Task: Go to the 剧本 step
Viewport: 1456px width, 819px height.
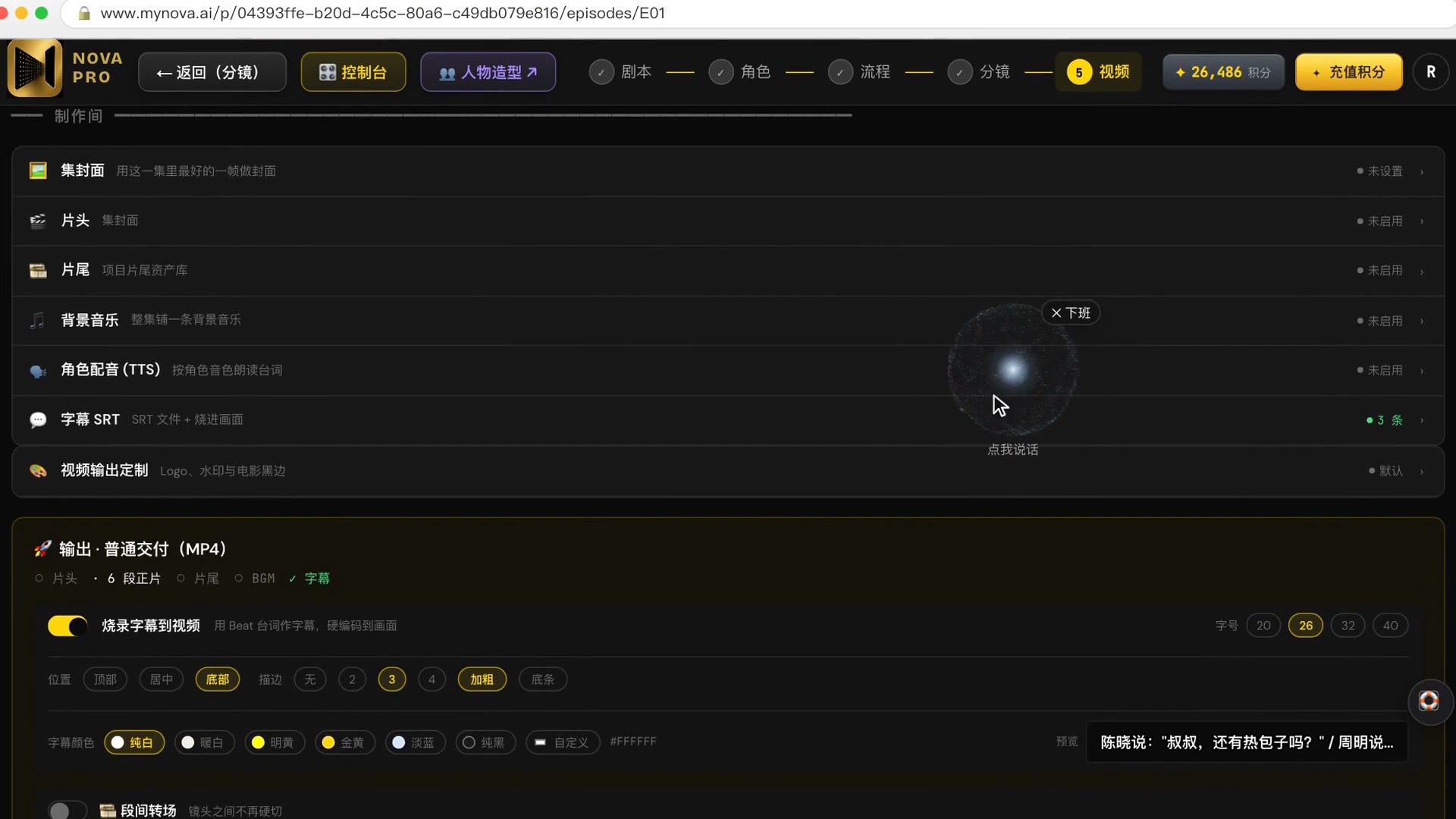Action: (620, 72)
